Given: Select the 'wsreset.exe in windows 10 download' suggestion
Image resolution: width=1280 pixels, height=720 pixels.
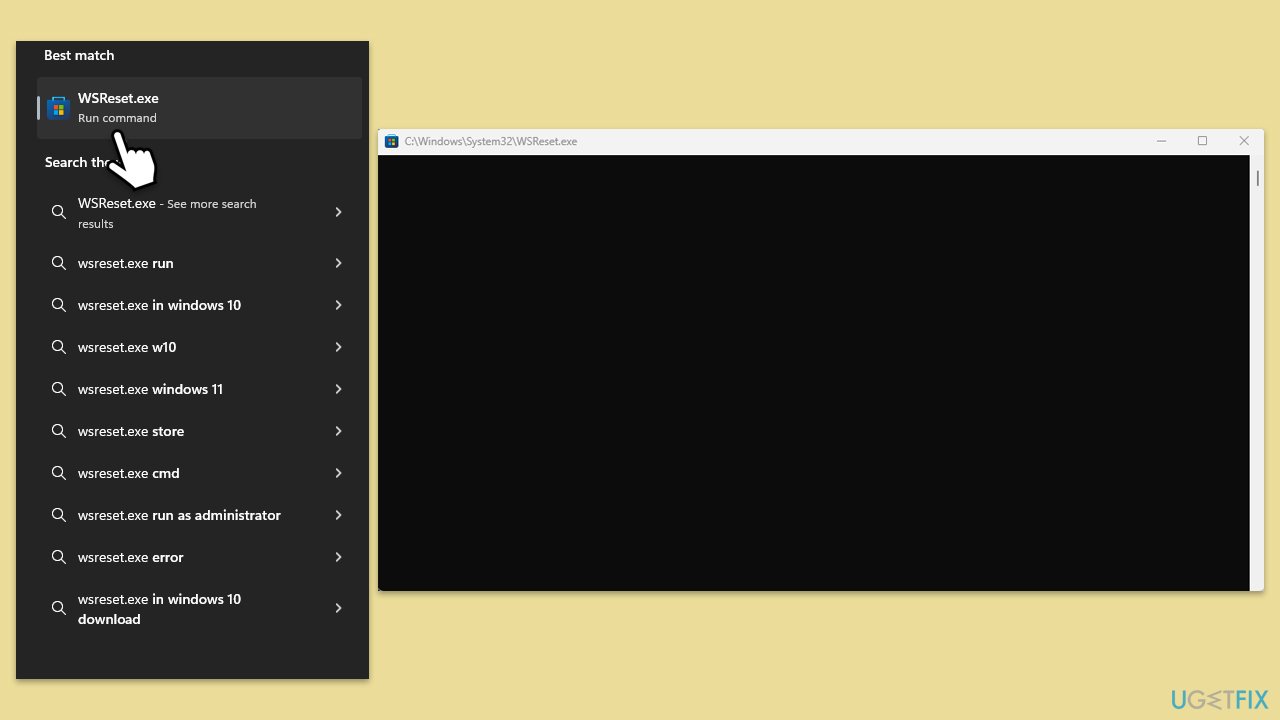Looking at the screenshot, I should [x=159, y=608].
